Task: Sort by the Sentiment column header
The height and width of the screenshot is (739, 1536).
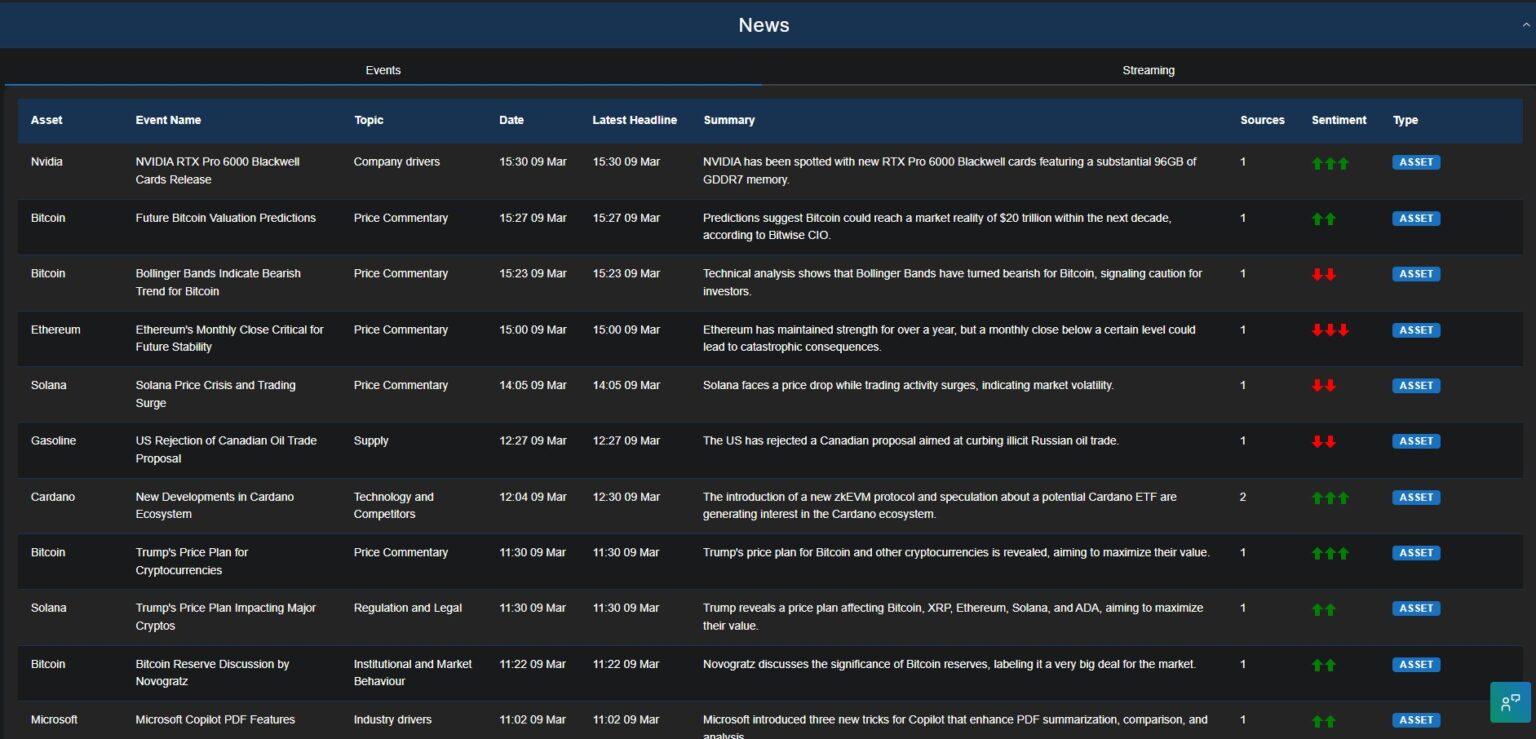Action: pyautogui.click(x=1339, y=120)
